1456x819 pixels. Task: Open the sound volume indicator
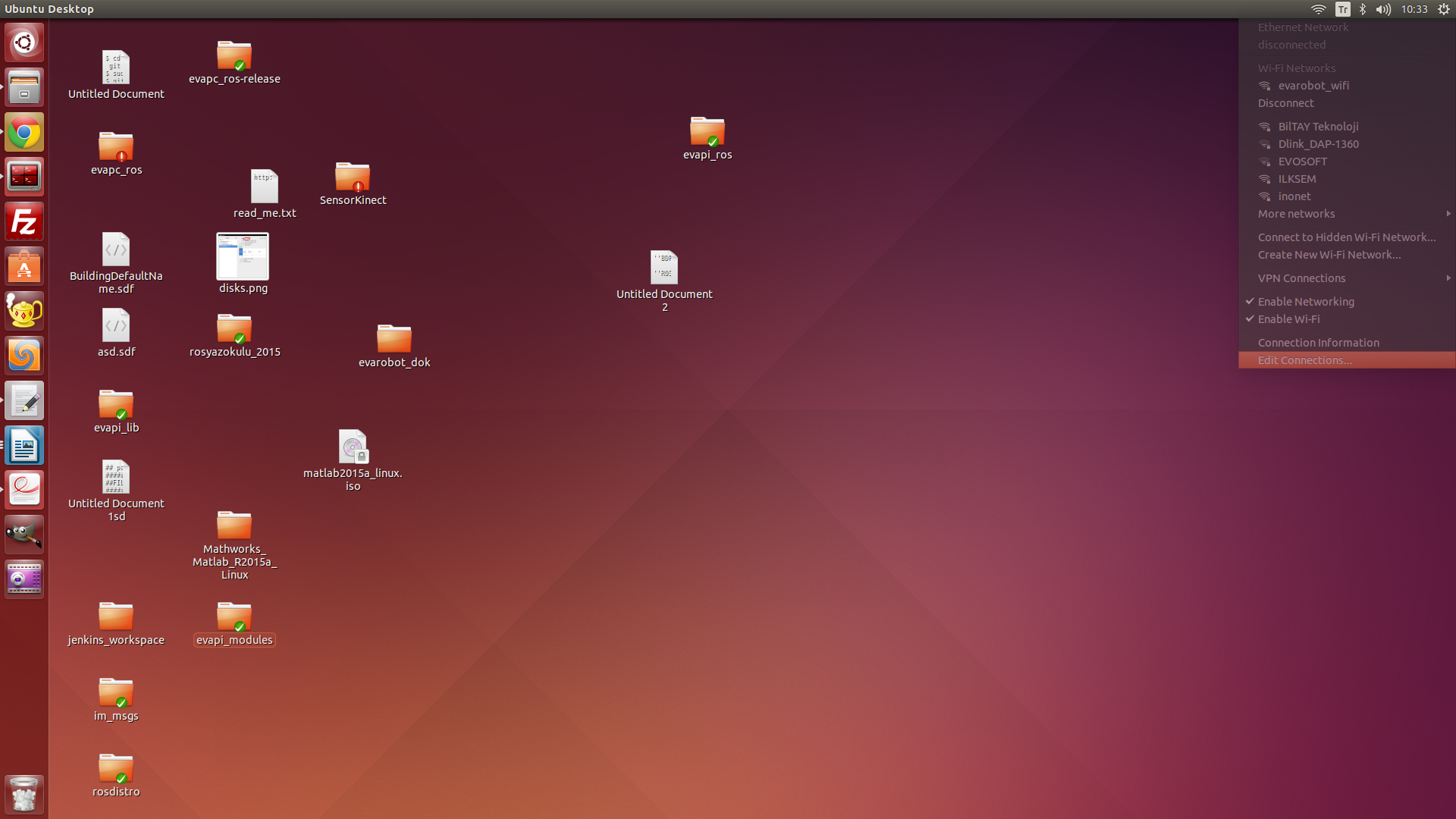coord(1383,9)
